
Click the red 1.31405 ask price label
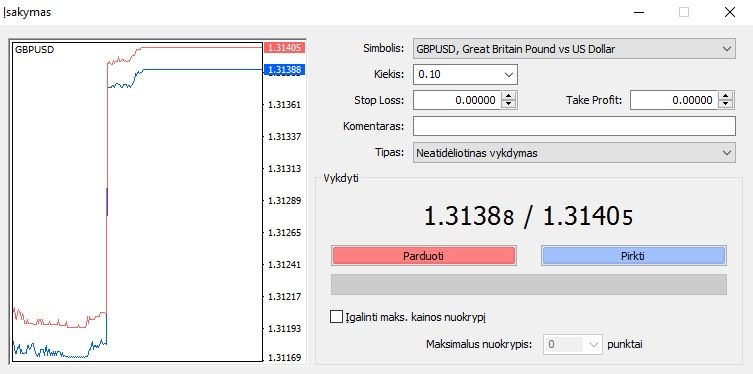tap(284, 48)
